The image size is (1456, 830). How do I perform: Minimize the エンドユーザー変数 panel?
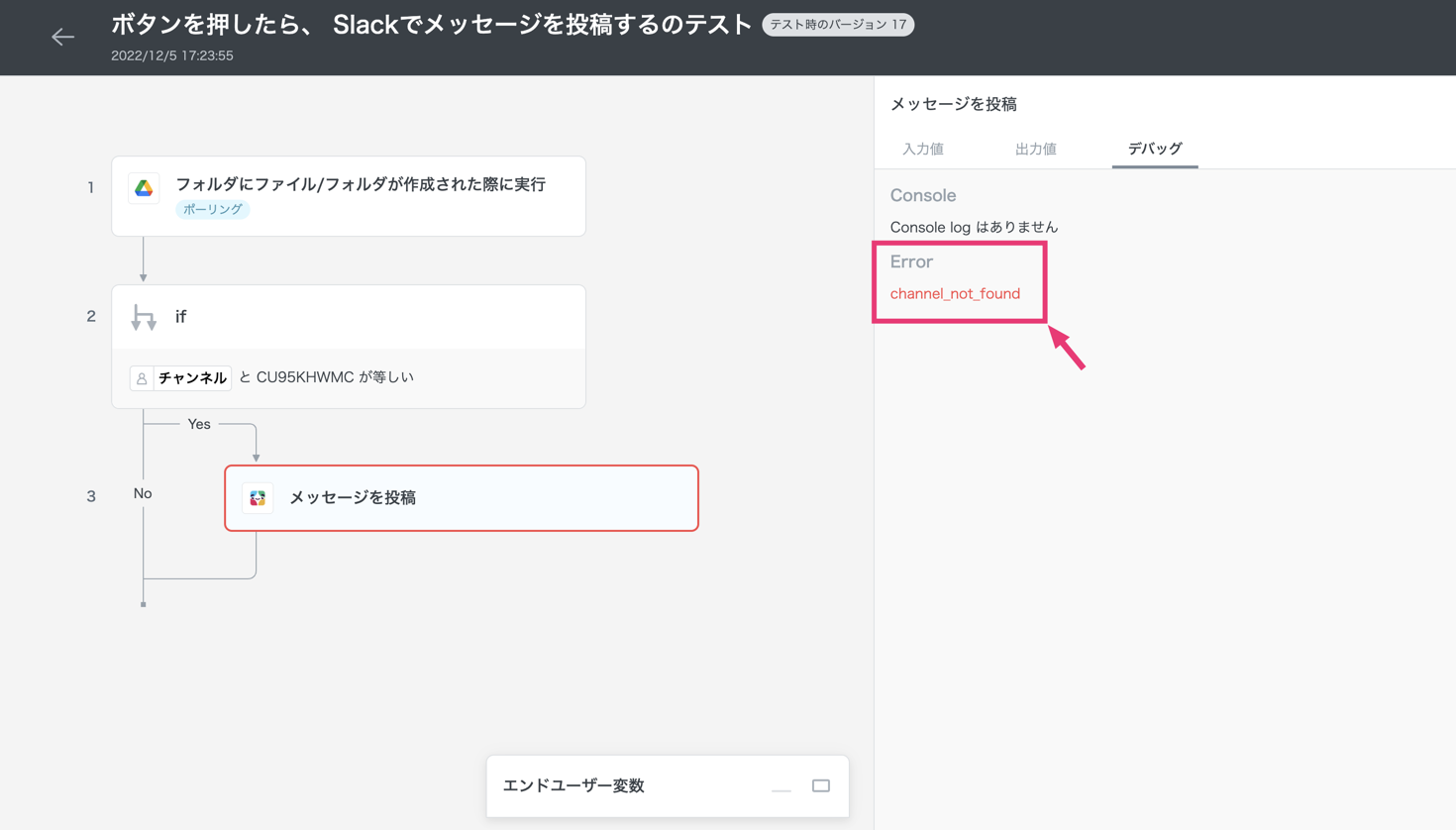coord(780,786)
